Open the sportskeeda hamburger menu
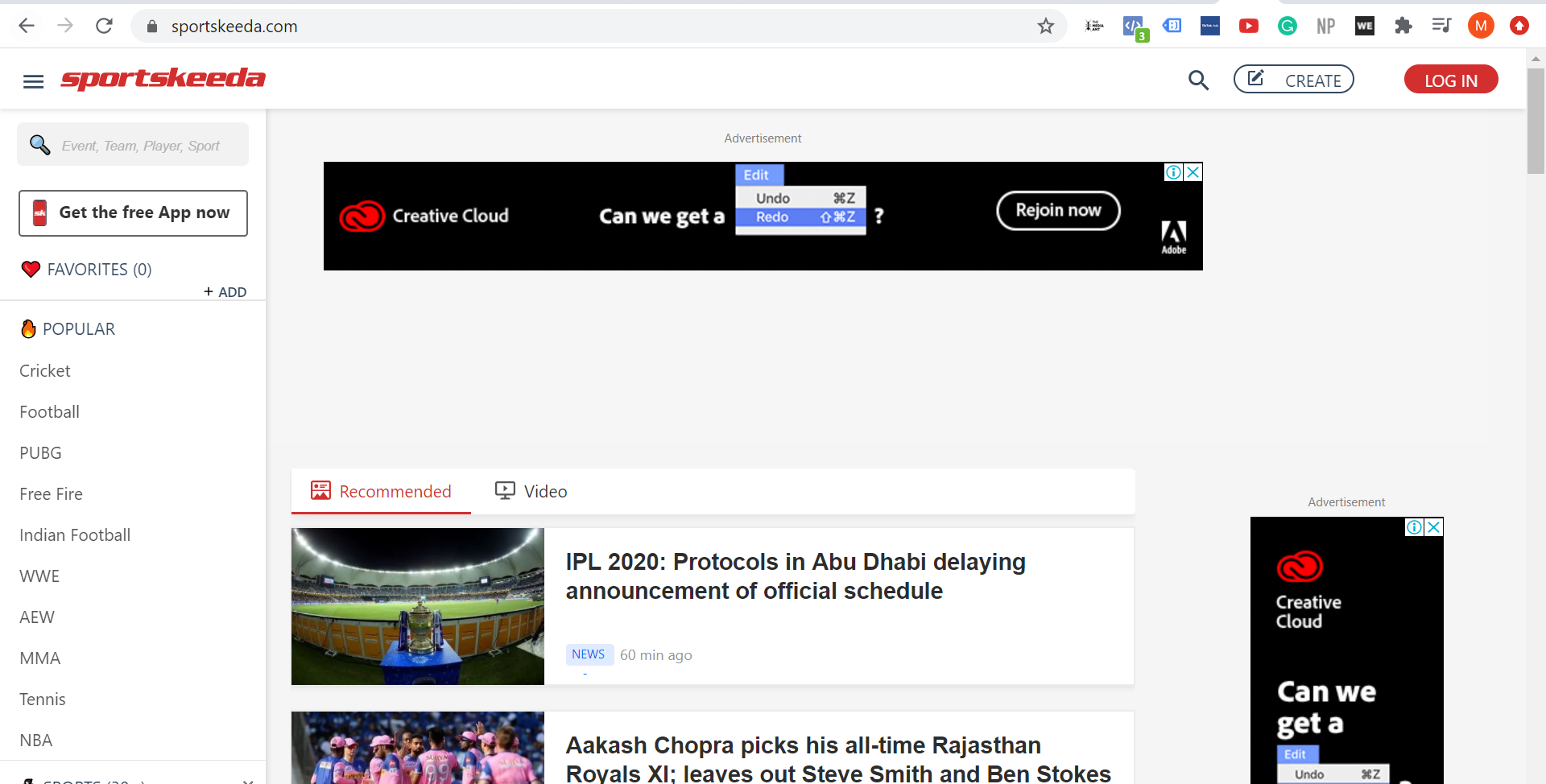 point(33,80)
